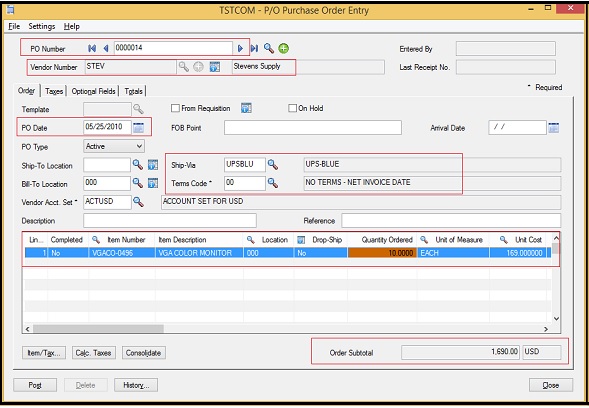Click the horizontal scrollbar of item grid
Screen dimensions: 589x408
[x=286, y=329]
